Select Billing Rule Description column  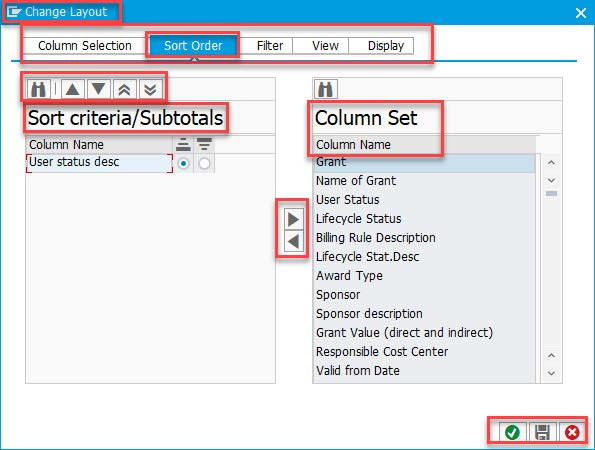425,238
